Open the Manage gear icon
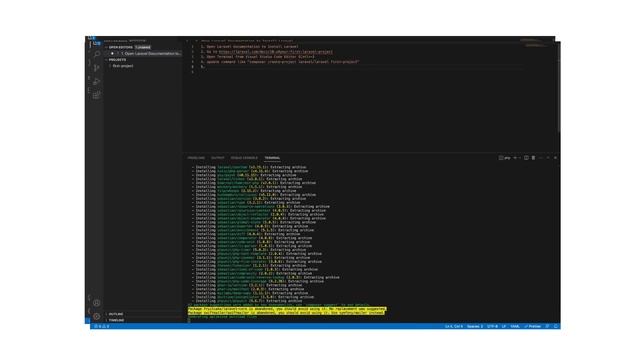The height and width of the screenshot is (360, 640). point(97,316)
